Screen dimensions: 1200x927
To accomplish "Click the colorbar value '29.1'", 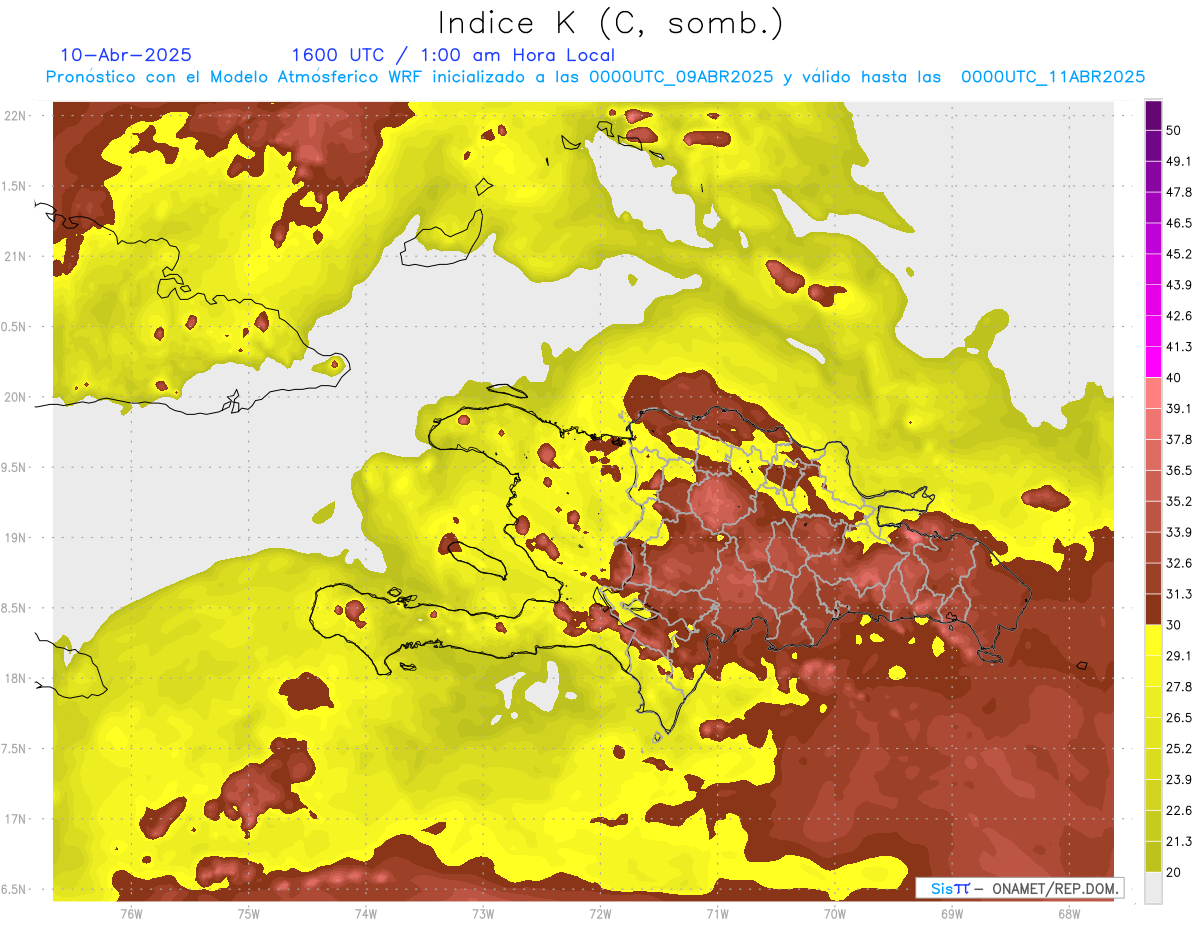I will click(1179, 656).
